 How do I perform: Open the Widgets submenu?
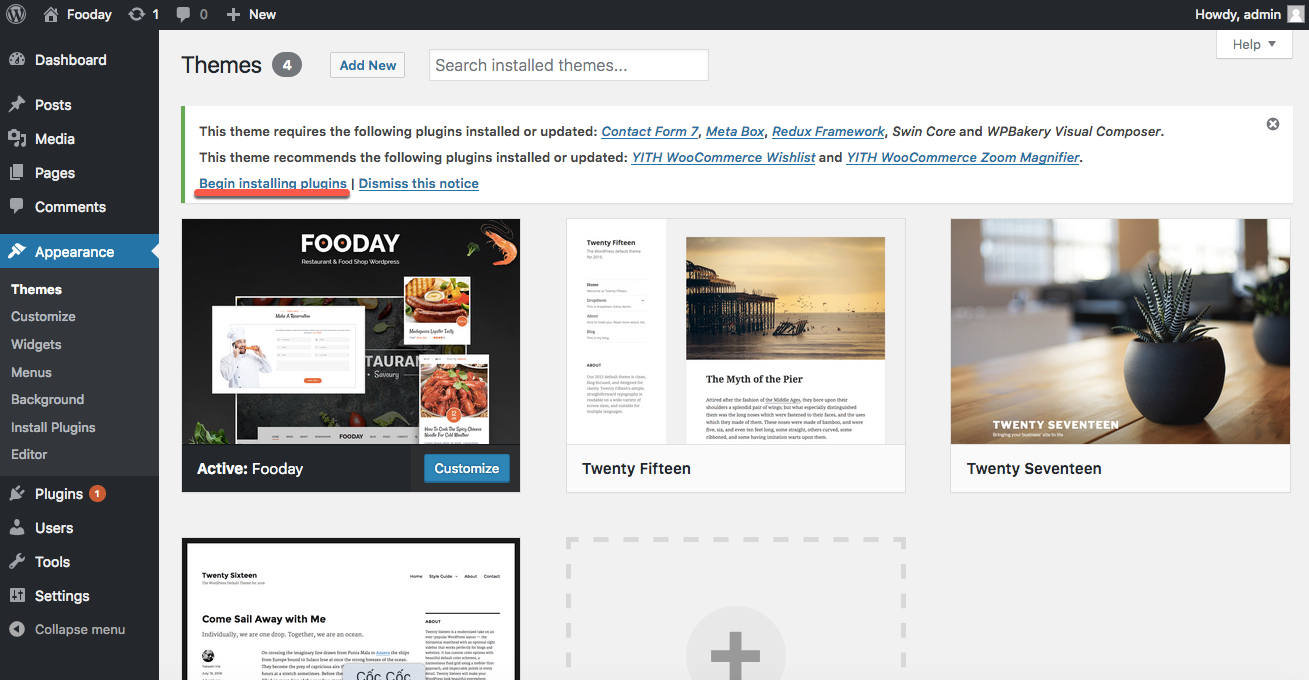(x=36, y=344)
